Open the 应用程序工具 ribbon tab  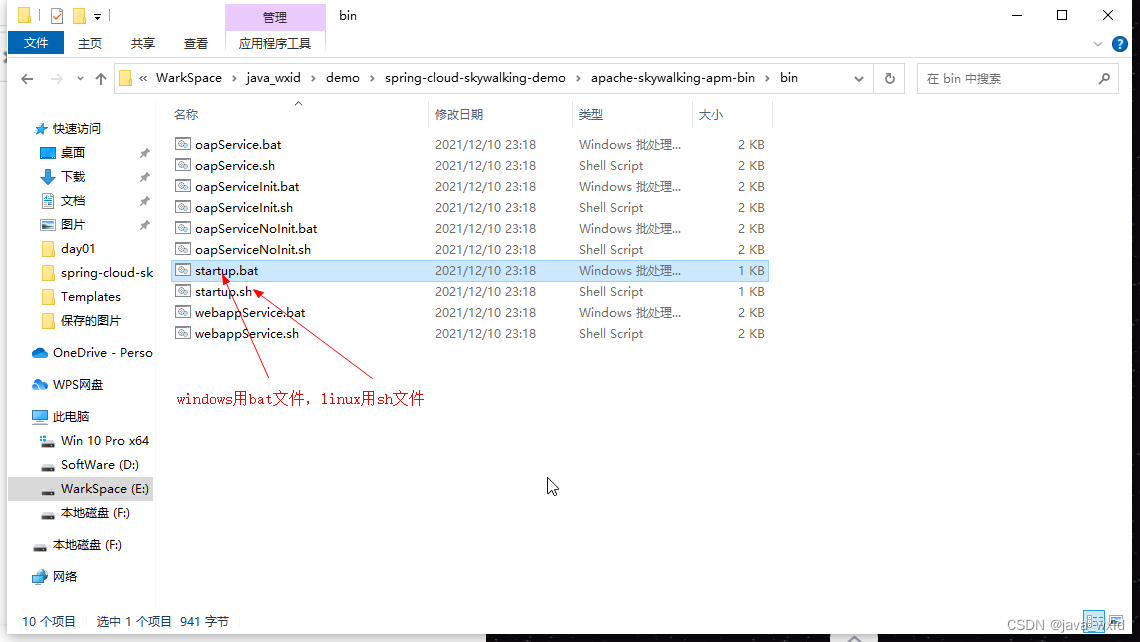(275, 44)
